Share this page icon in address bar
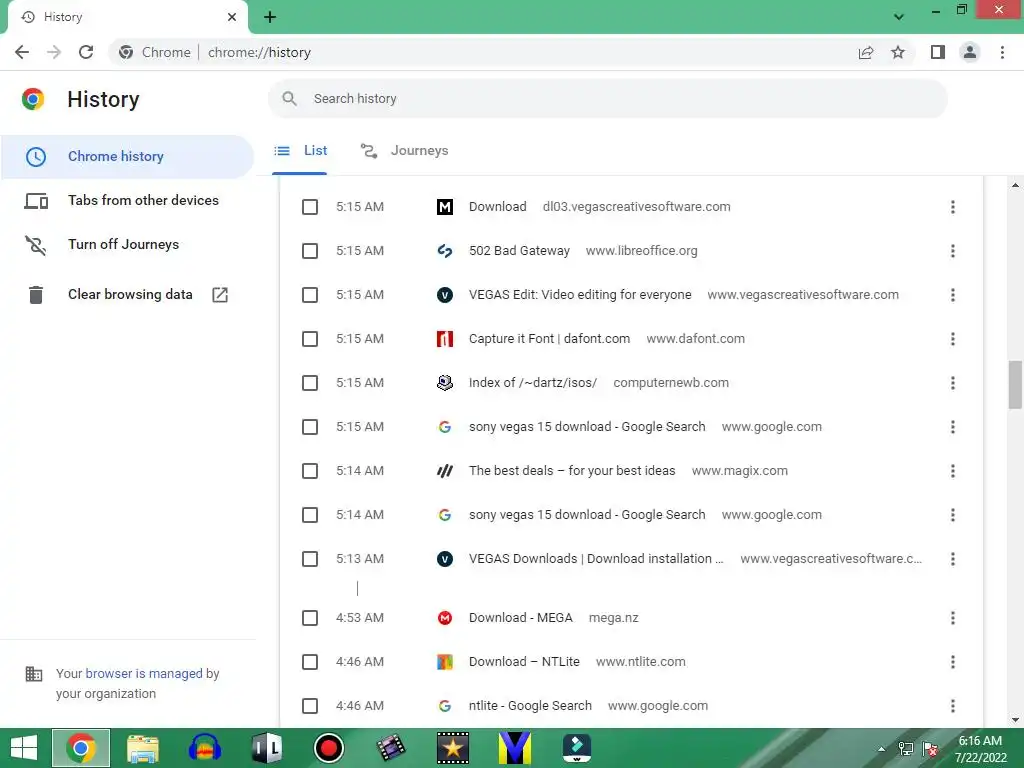Image resolution: width=1024 pixels, height=768 pixels. pyautogui.click(x=866, y=52)
